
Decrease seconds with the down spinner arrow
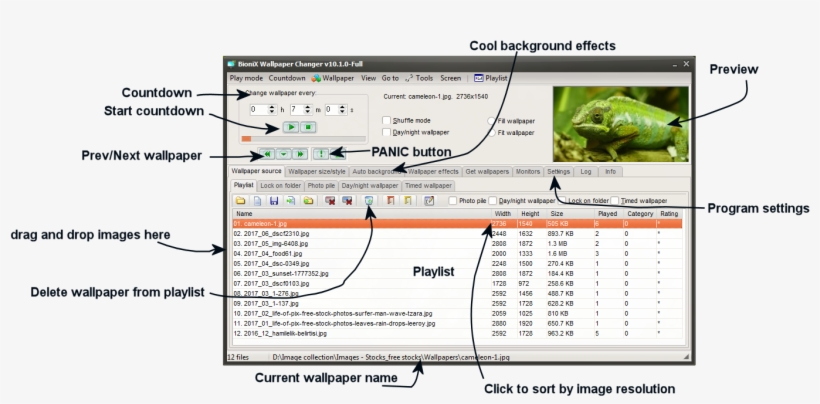click(343, 112)
